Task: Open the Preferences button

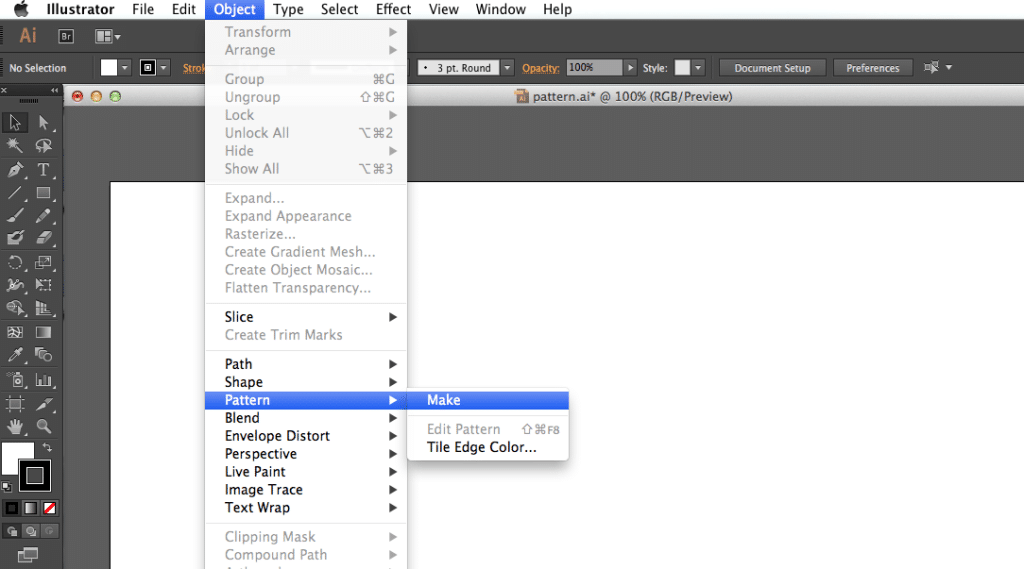Action: coord(872,68)
